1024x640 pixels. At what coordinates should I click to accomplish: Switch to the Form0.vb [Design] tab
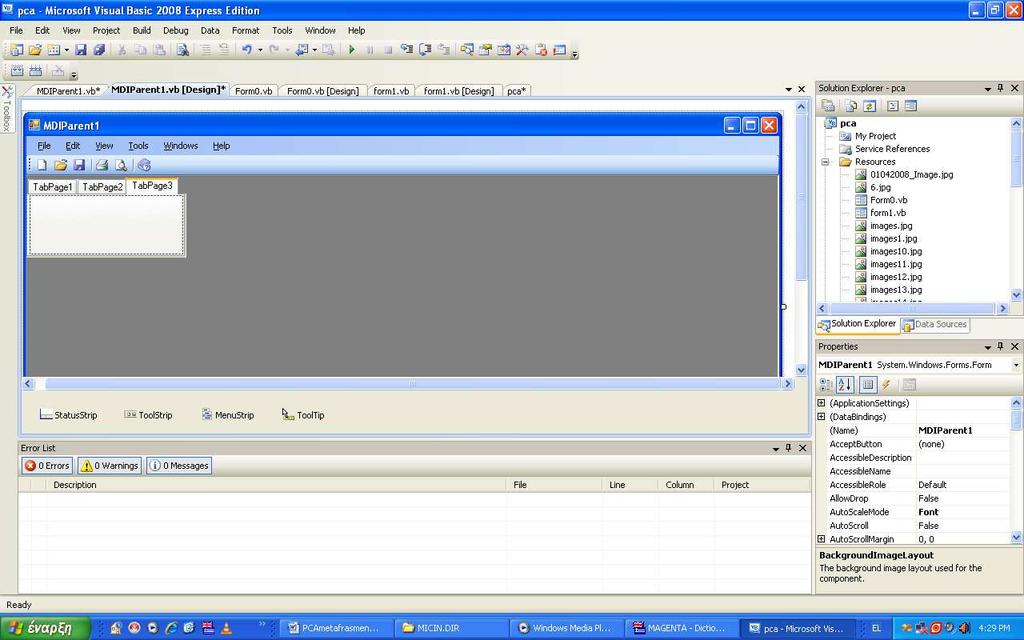(323, 91)
